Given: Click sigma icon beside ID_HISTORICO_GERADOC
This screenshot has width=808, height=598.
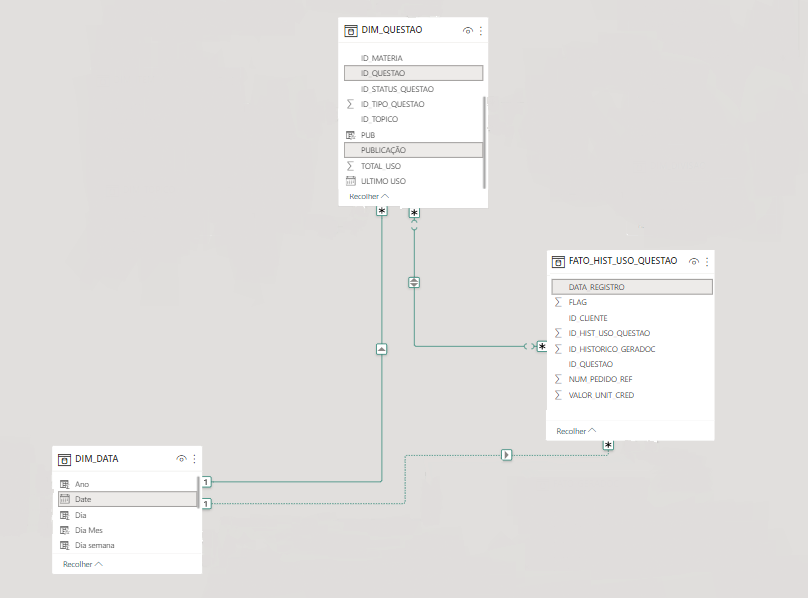Looking at the screenshot, I should (x=558, y=349).
